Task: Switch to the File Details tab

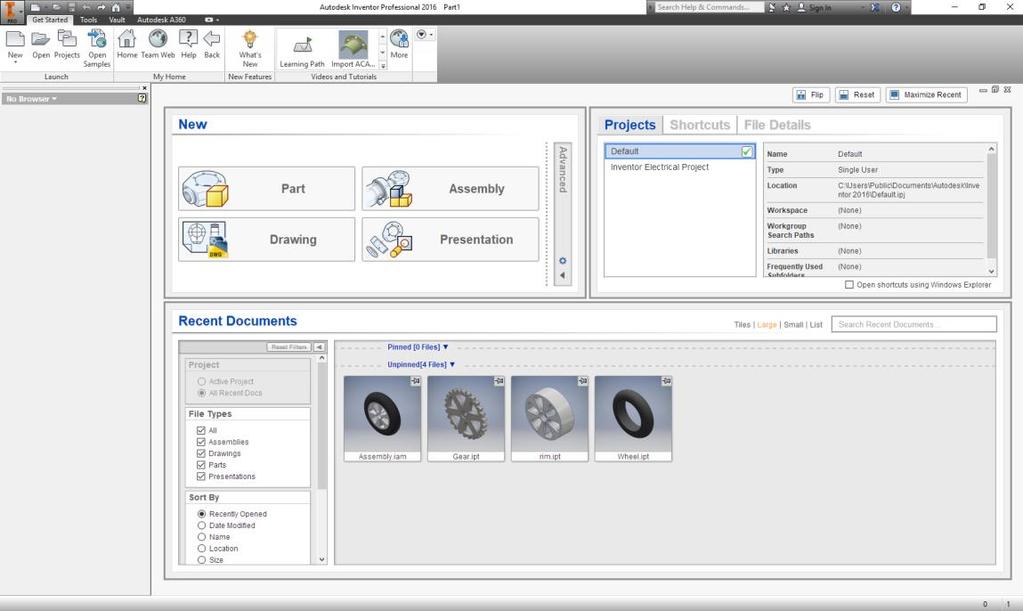Action: 777,125
